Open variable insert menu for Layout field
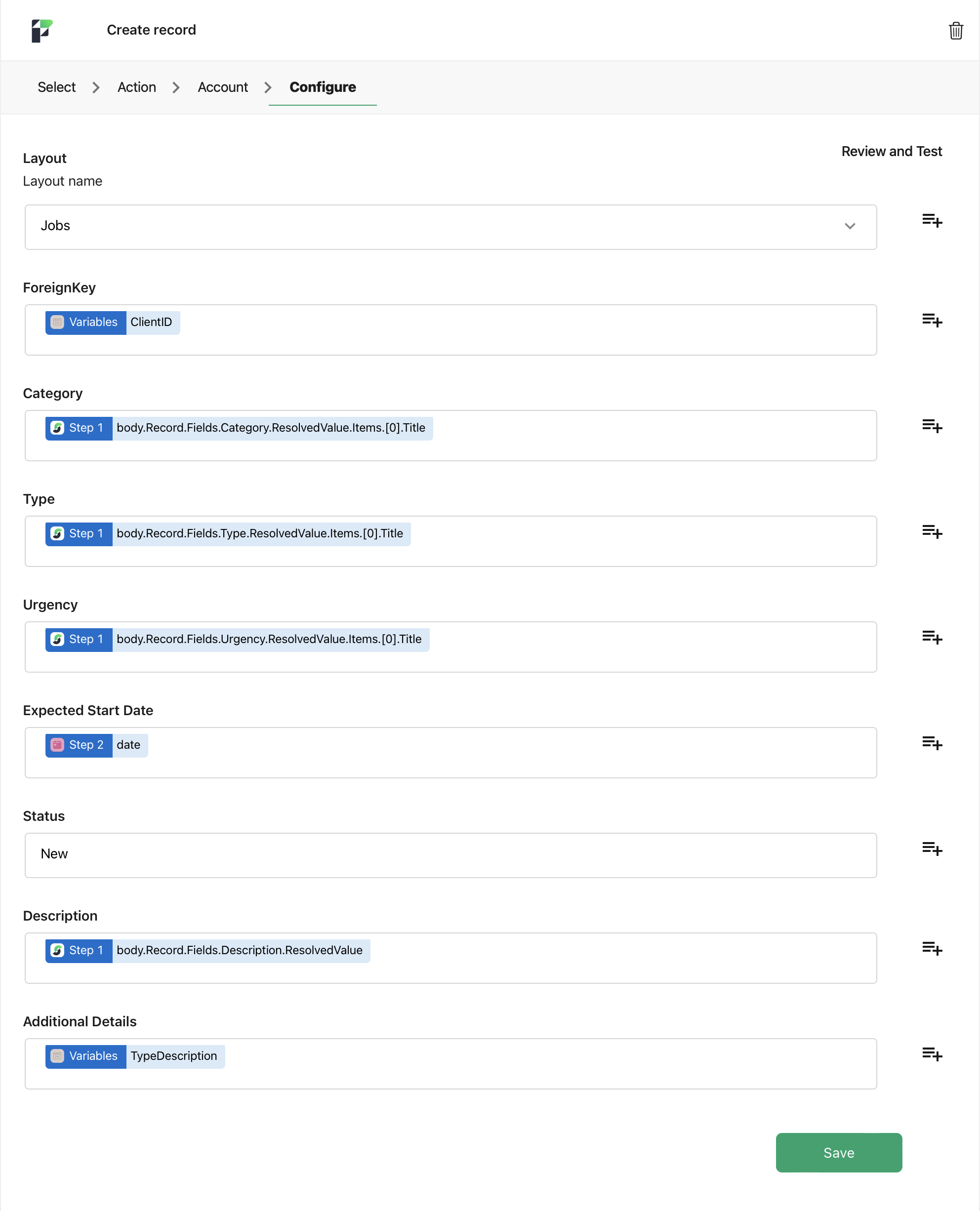The image size is (980, 1211). [932, 221]
